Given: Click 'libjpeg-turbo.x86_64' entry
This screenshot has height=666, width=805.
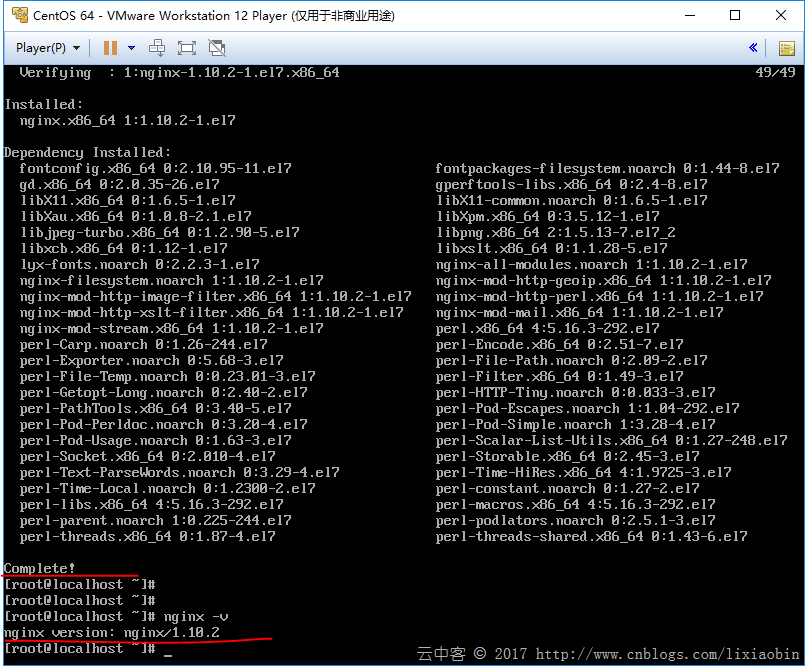Looking at the screenshot, I should [x=159, y=233].
